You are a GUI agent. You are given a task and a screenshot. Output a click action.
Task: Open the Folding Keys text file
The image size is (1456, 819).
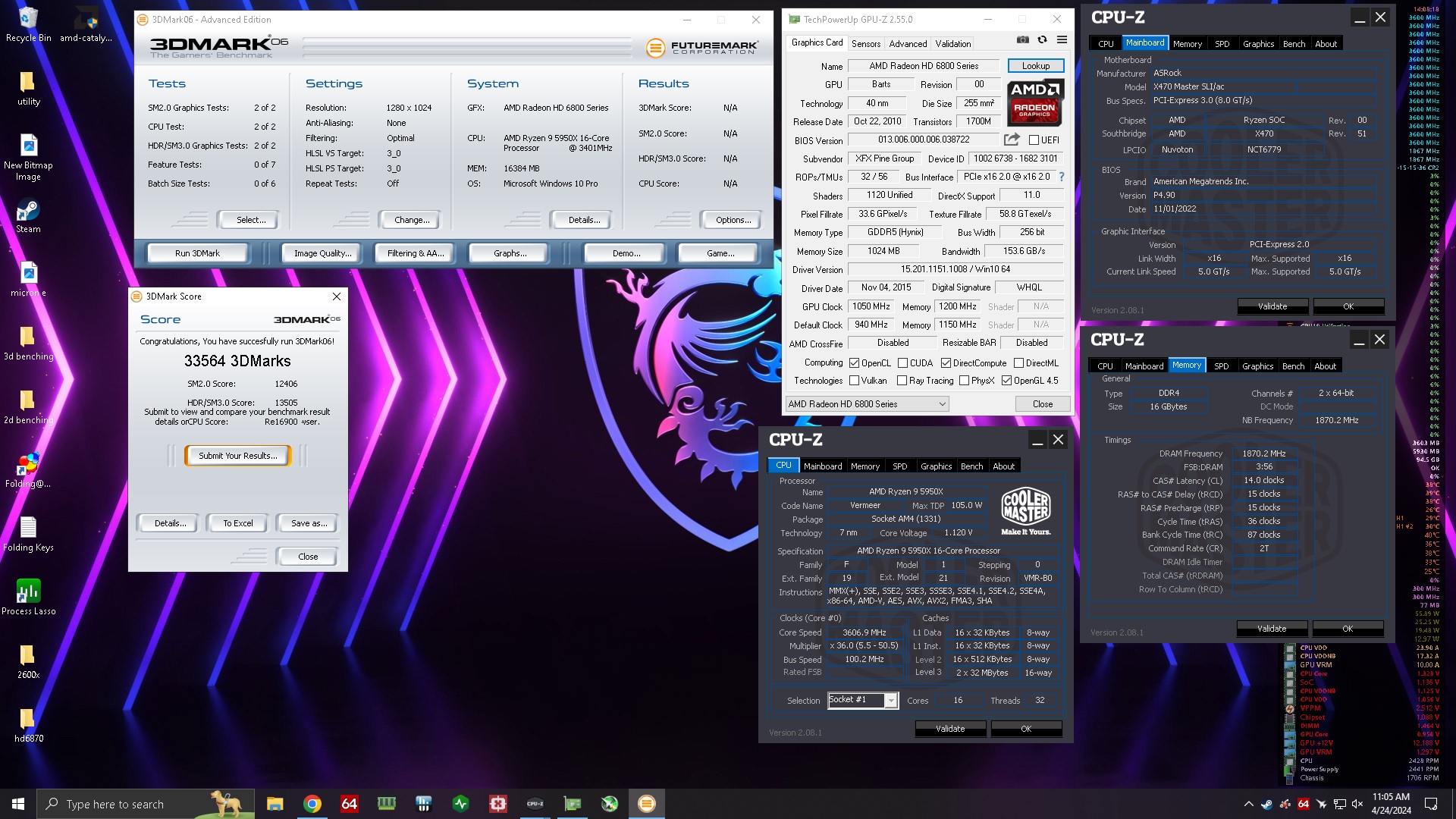click(28, 533)
